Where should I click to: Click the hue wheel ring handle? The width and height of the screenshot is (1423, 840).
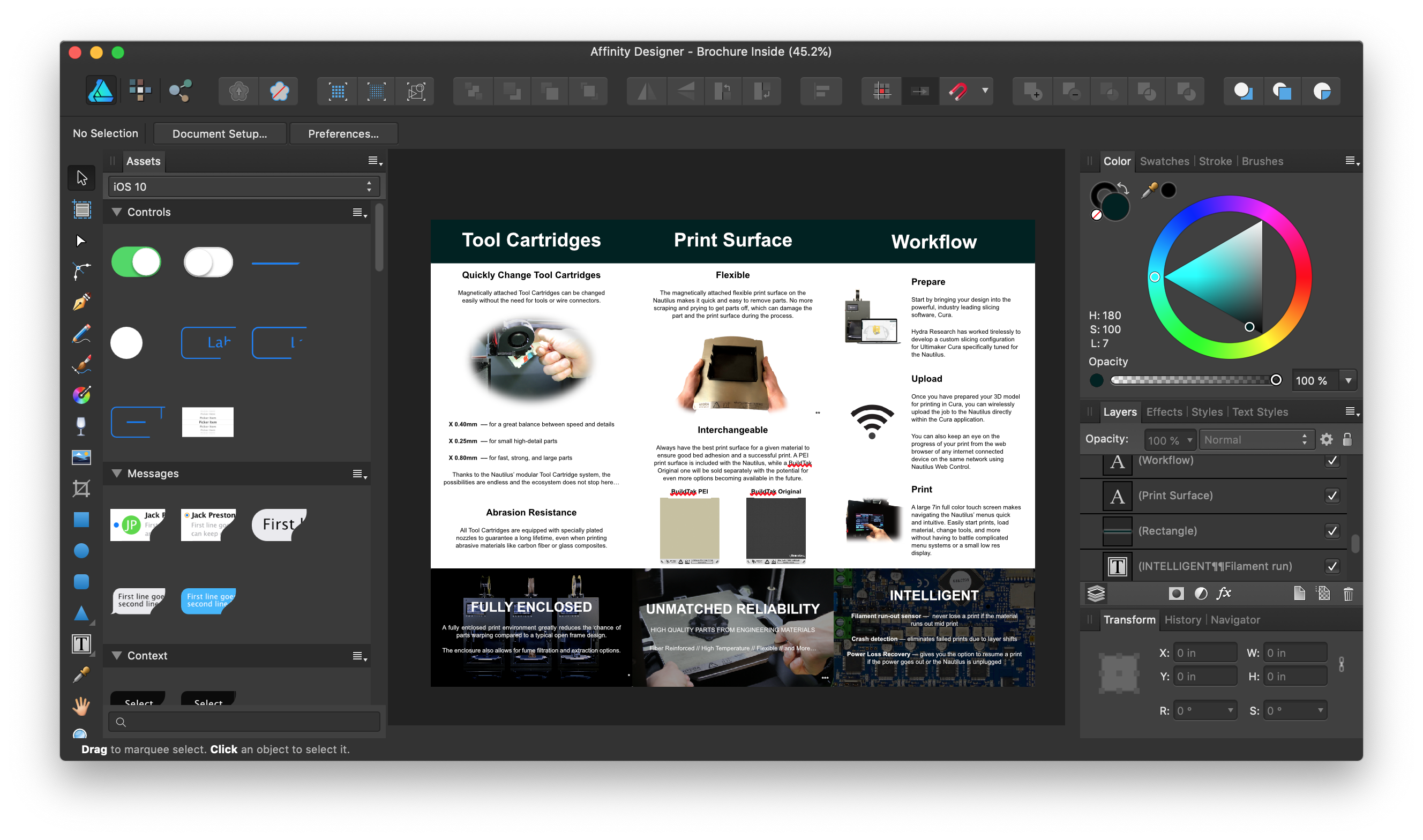click(x=1155, y=277)
